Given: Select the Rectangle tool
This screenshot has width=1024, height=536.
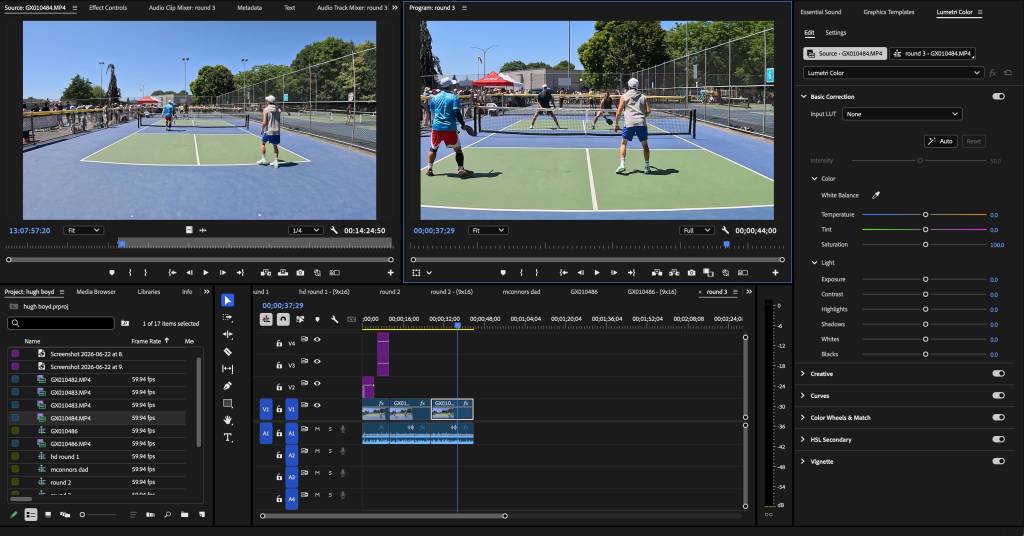Looking at the screenshot, I should [x=227, y=403].
